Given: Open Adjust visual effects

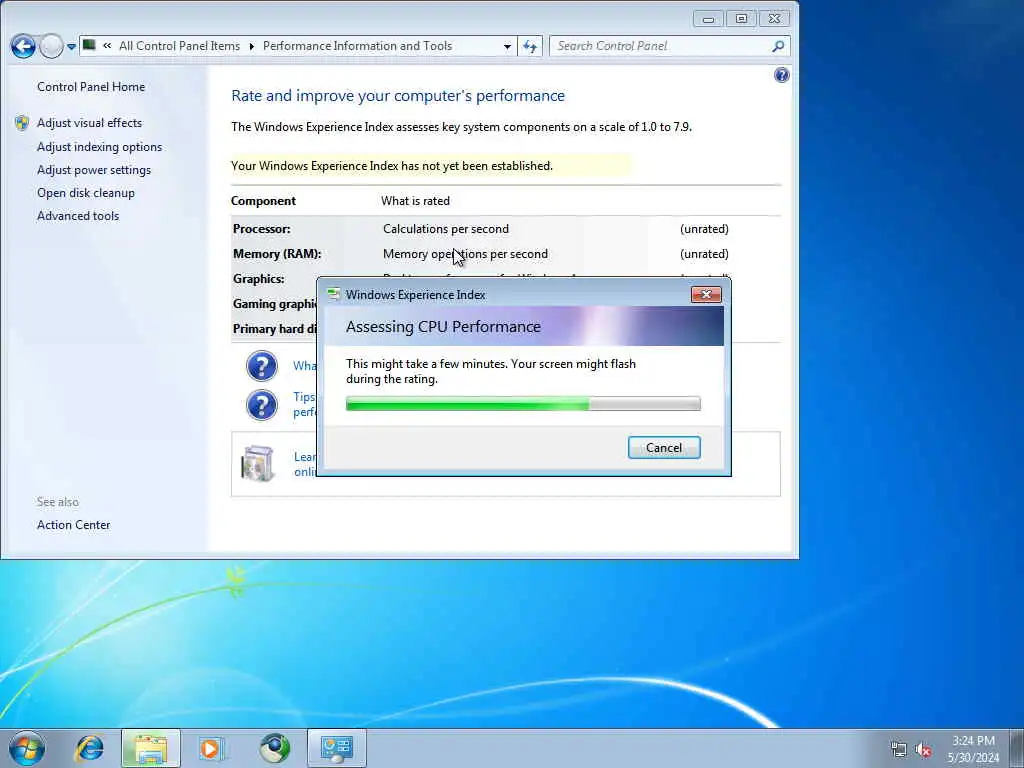Looking at the screenshot, I should (89, 123).
